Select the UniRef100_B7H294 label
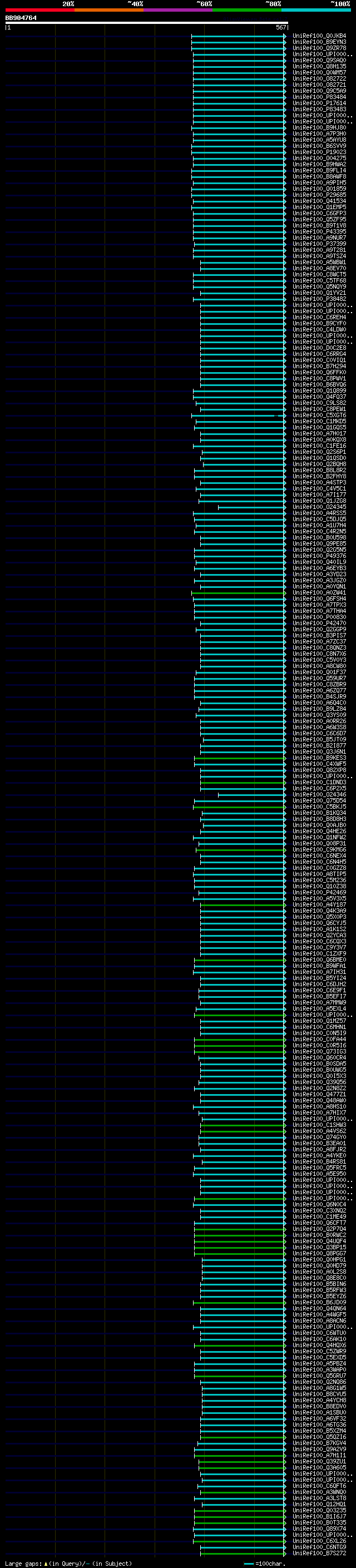This screenshot has height=1568, width=356. click(x=319, y=367)
